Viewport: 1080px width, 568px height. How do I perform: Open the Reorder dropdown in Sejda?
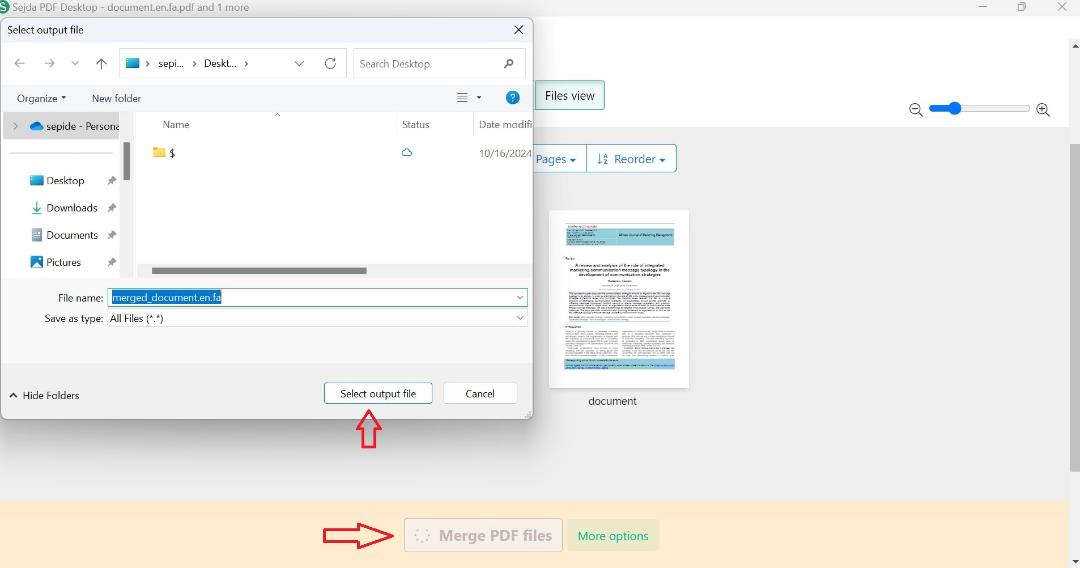click(x=632, y=159)
